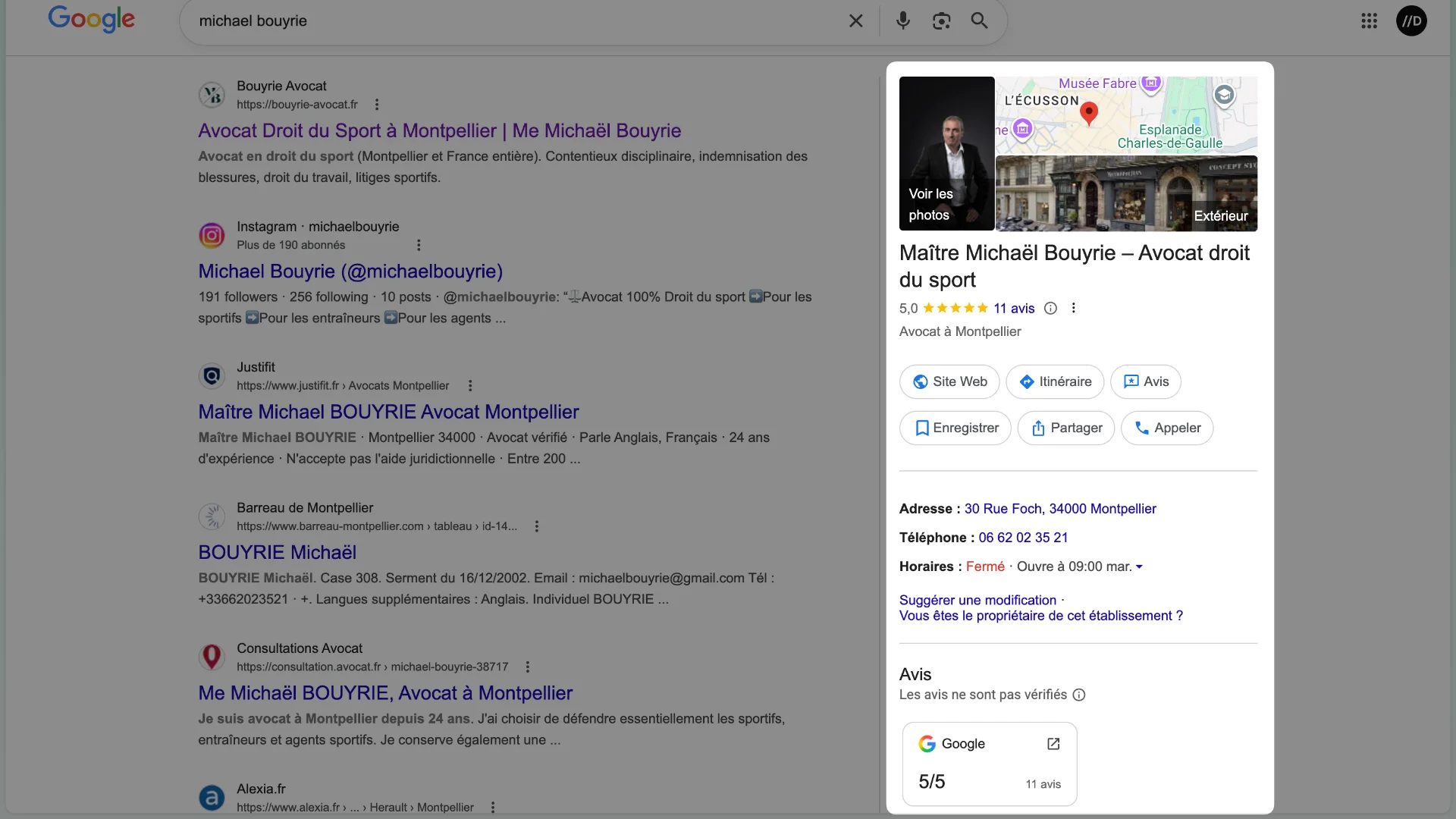
Task: Open the external link icon on the Google review card
Action: 1053,744
